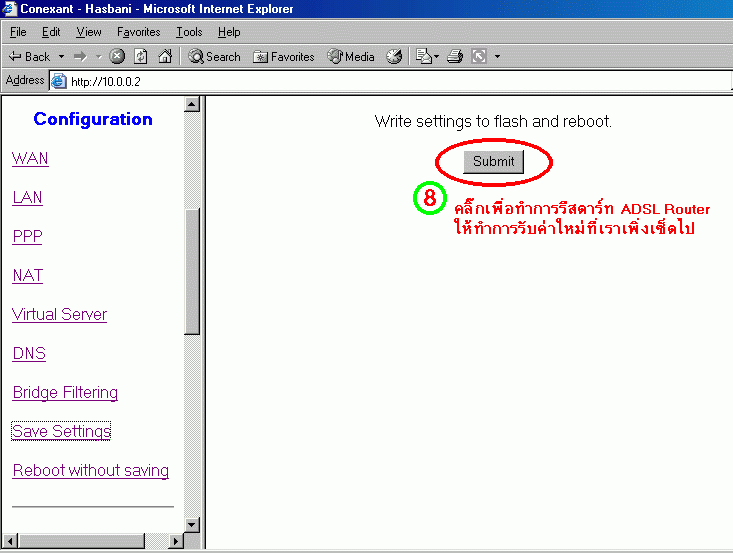Open the Save Settings link

61,431
